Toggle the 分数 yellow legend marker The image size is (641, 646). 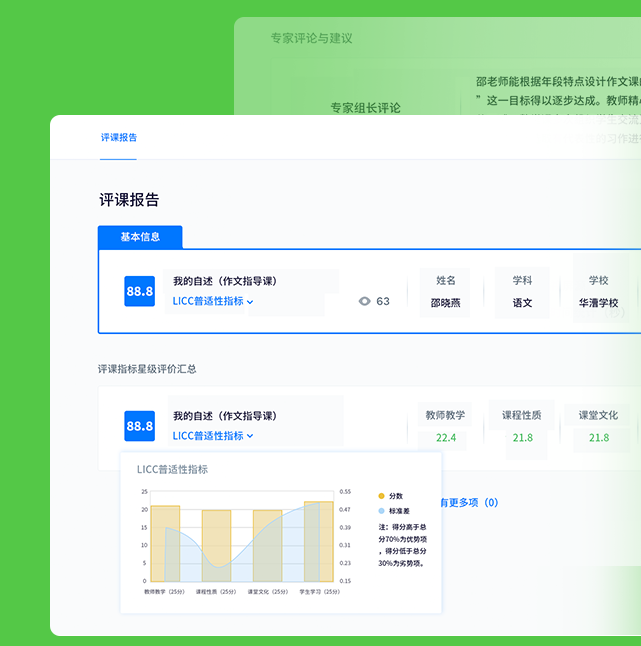pos(381,496)
